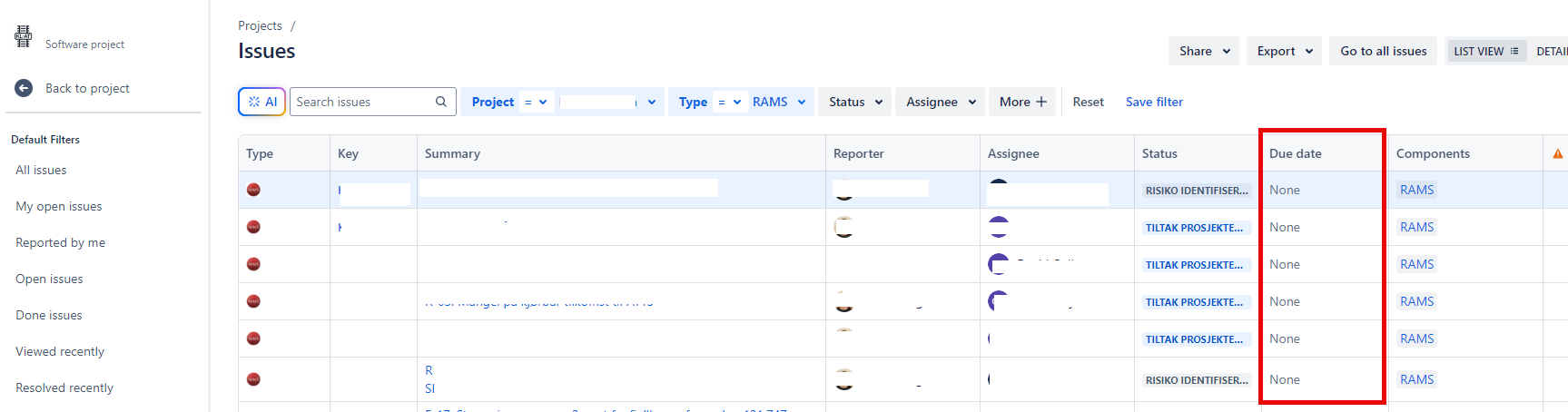Click RAMS component link in first row
1568x412 pixels.
point(1417,190)
